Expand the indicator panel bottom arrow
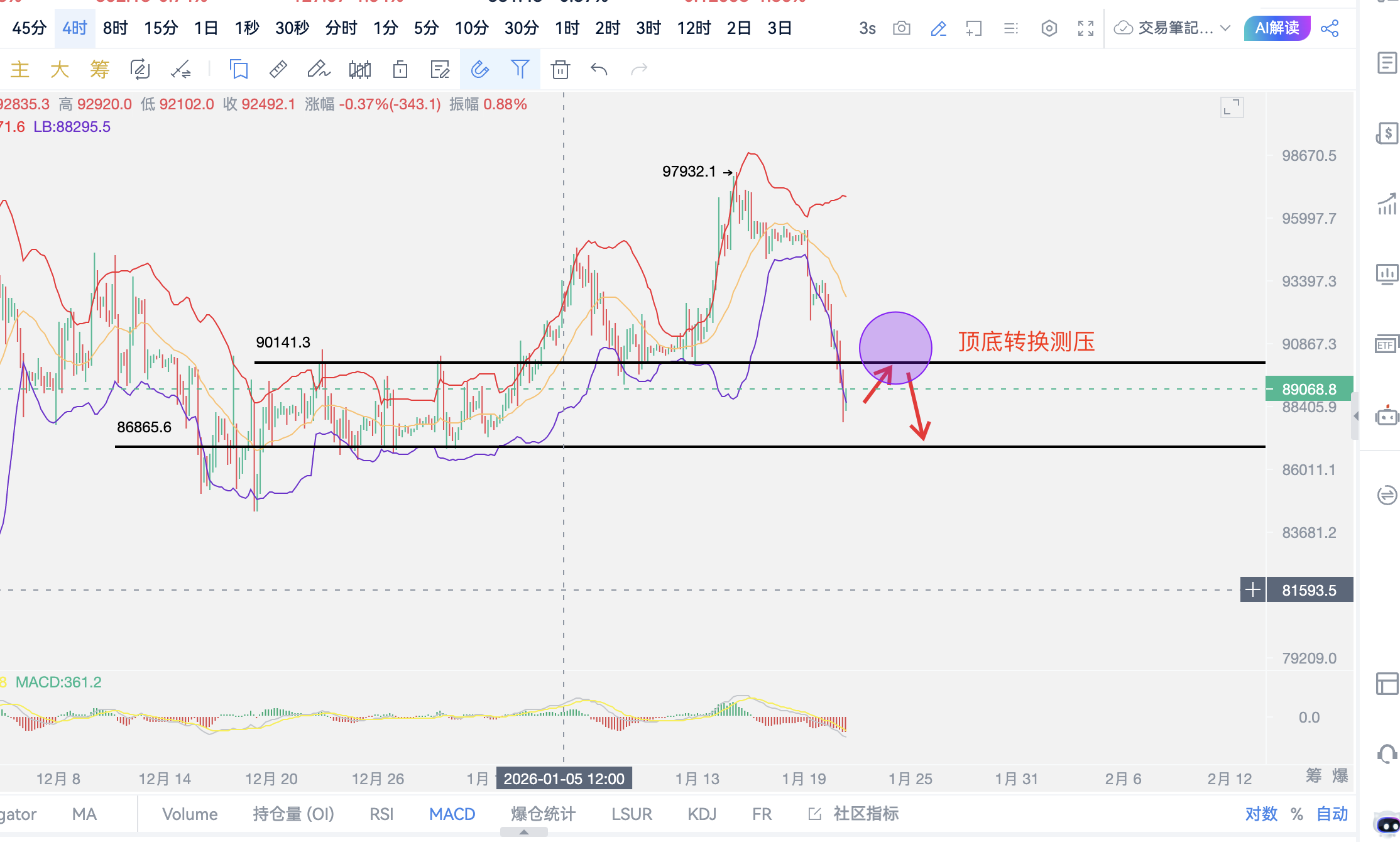The height and width of the screenshot is (842, 1400). (x=523, y=832)
